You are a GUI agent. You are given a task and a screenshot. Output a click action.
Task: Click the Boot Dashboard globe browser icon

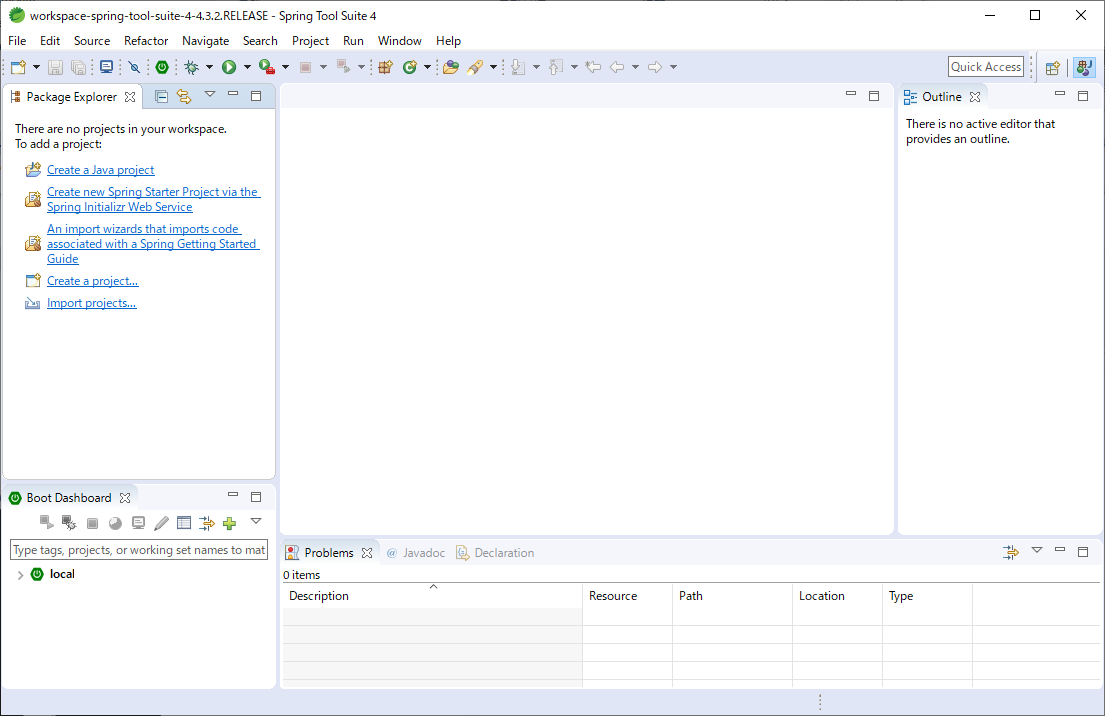pyautogui.click(x=116, y=523)
